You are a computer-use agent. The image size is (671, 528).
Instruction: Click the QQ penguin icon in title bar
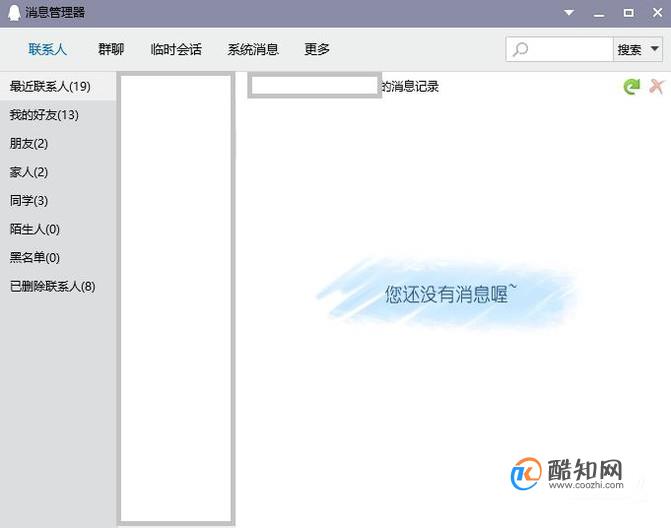[14, 12]
